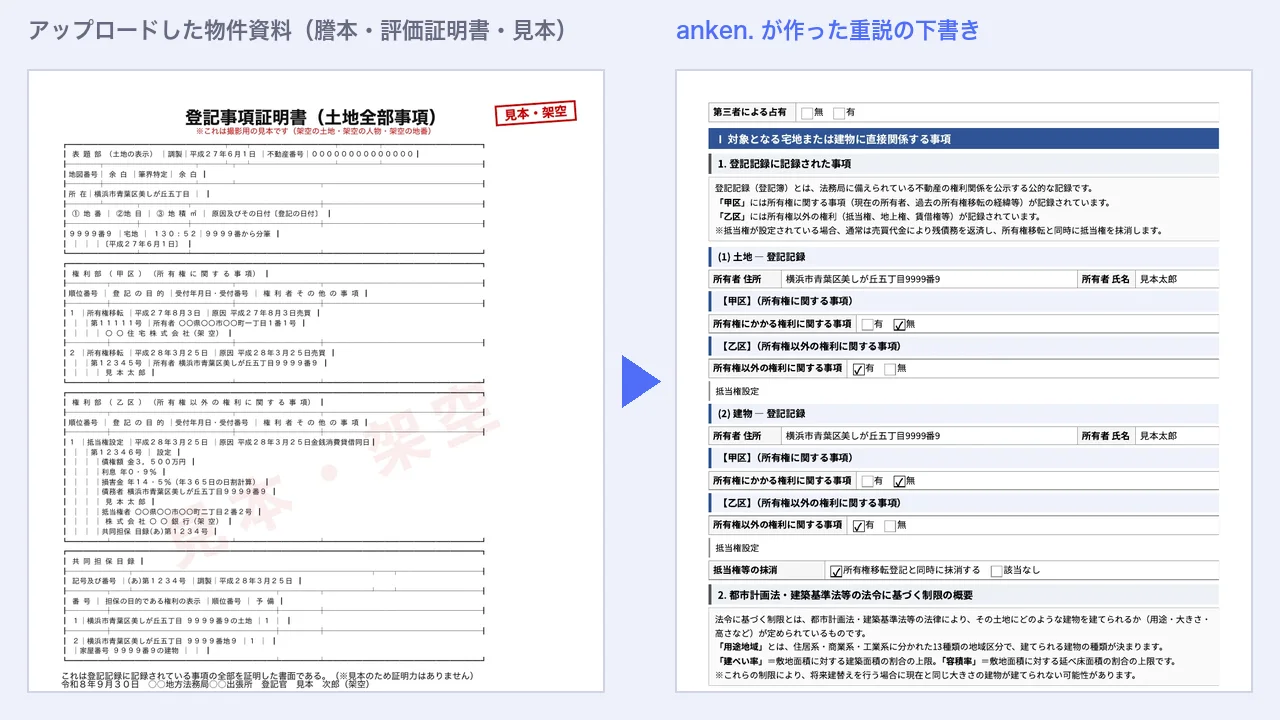The image size is (1280, 720).
Task: Uncheck 無 for building 所有権にかかる権利に関する事項
Action: 899,481
